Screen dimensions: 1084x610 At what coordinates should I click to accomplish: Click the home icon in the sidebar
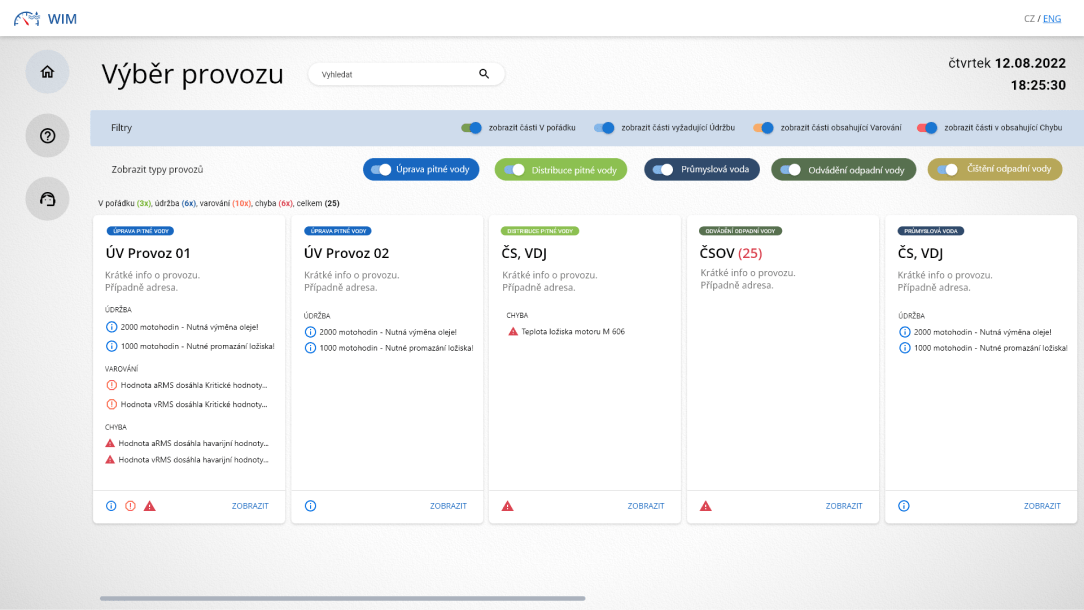(47, 72)
